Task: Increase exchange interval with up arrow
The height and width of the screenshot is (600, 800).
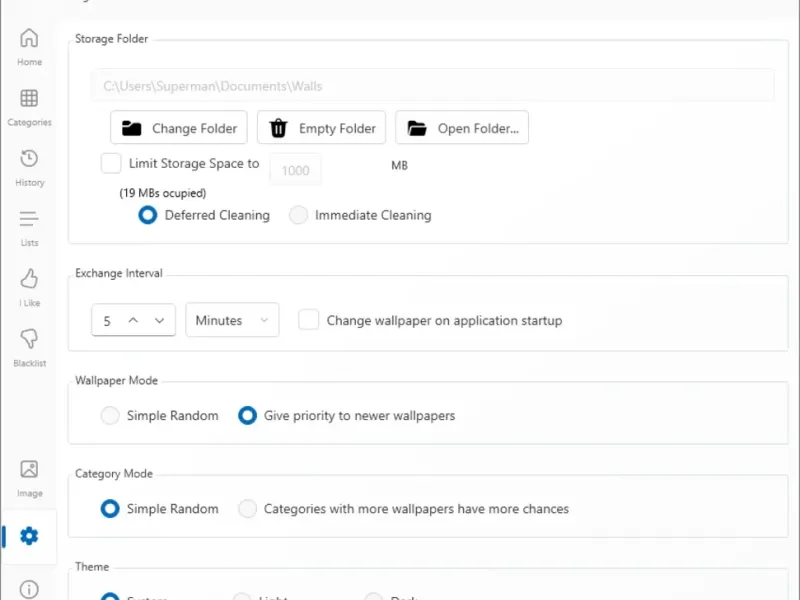Action: coord(133,320)
